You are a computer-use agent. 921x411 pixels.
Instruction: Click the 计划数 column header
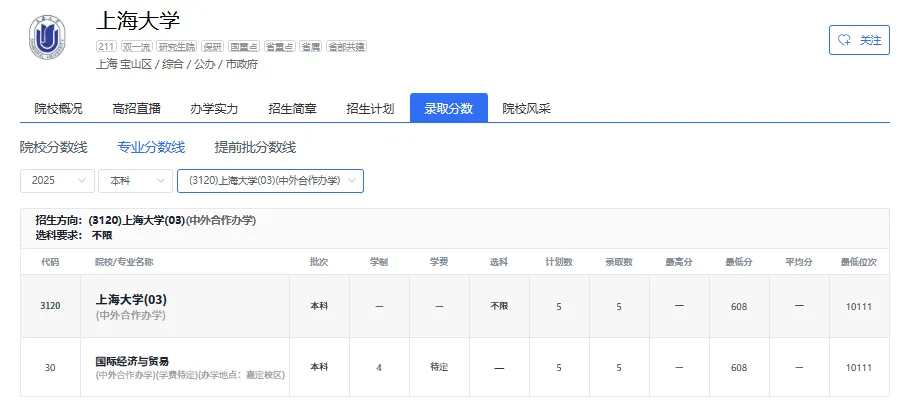(559, 262)
